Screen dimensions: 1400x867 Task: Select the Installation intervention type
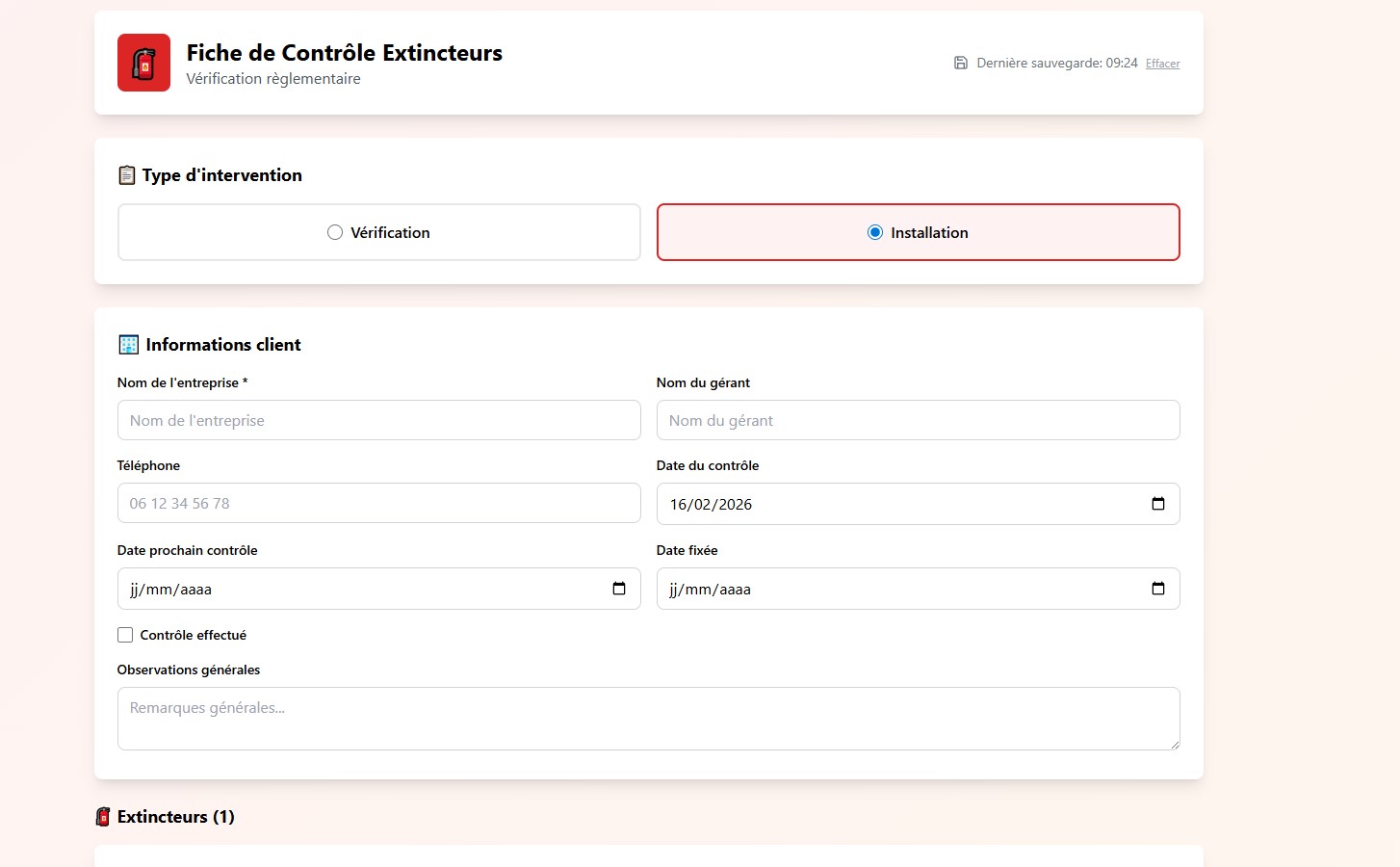[874, 232]
